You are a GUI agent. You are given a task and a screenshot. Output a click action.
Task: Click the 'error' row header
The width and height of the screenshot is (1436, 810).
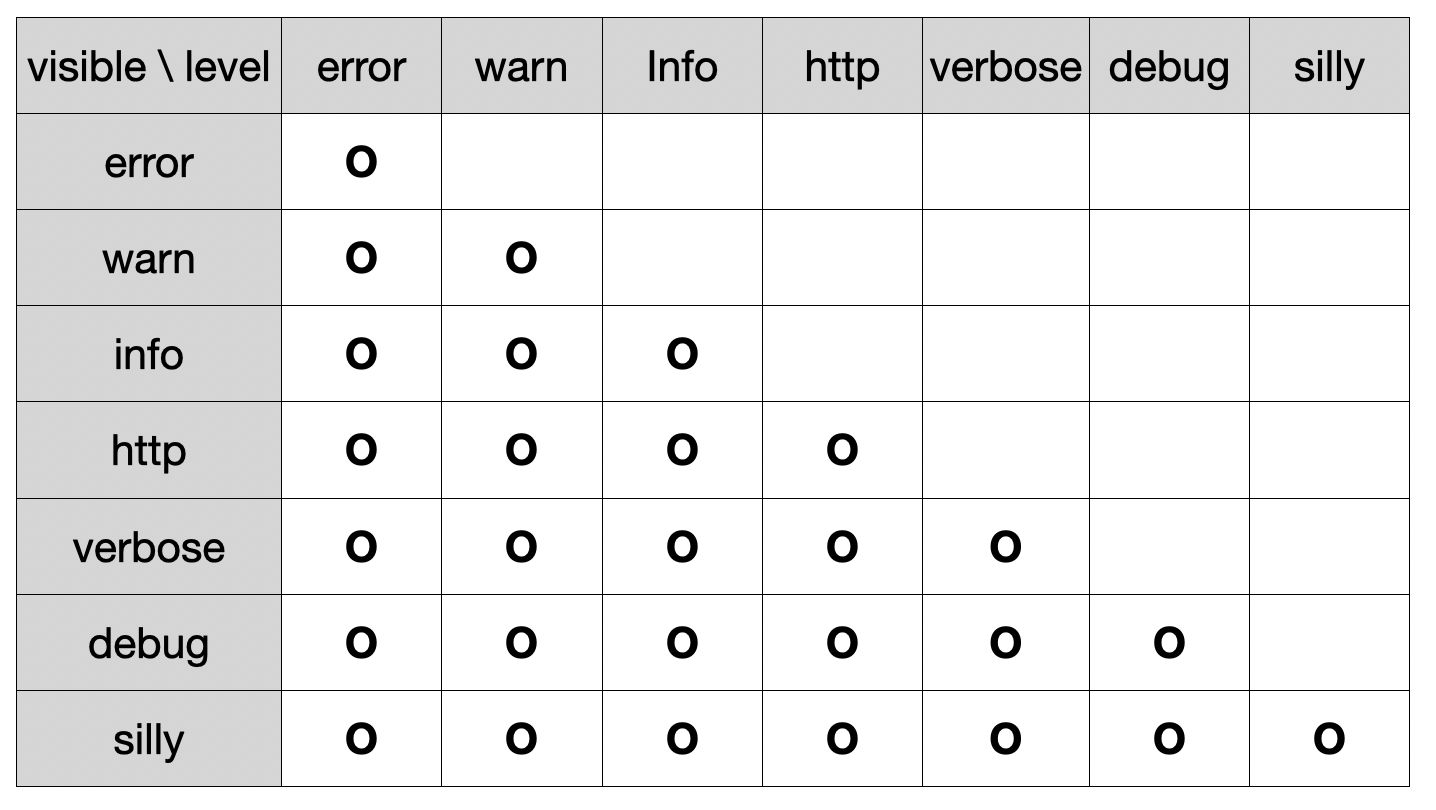pos(149,162)
